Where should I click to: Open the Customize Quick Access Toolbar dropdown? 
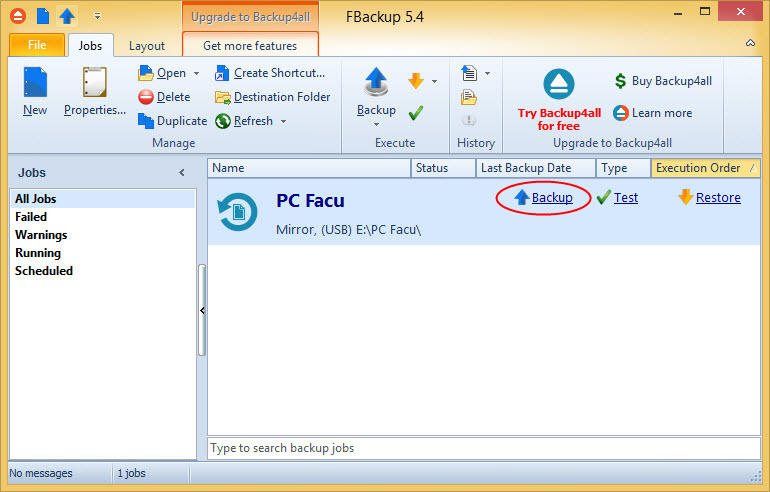click(97, 16)
